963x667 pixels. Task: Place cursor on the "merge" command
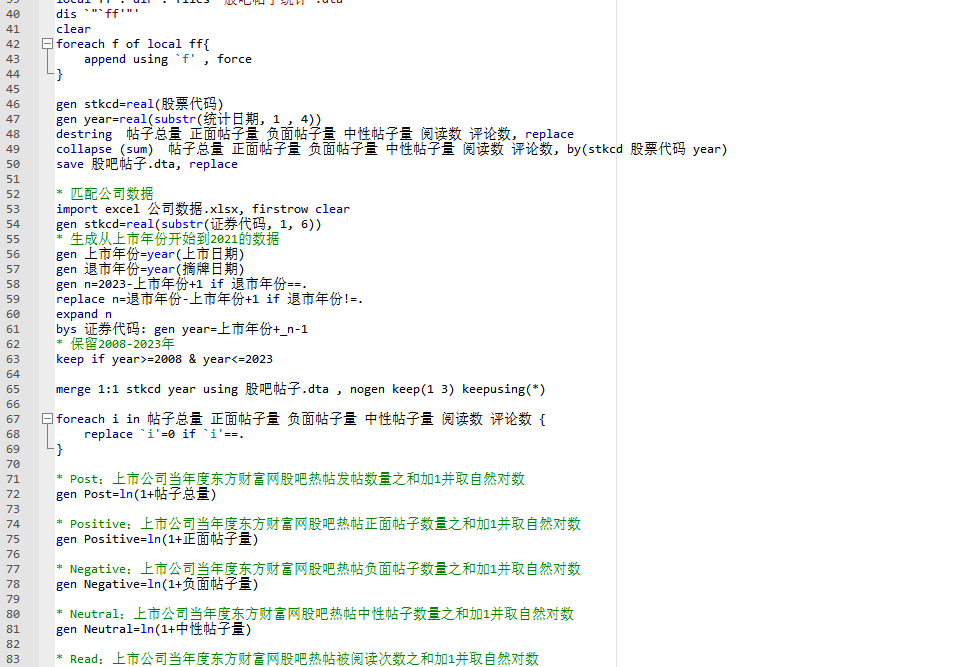point(76,389)
